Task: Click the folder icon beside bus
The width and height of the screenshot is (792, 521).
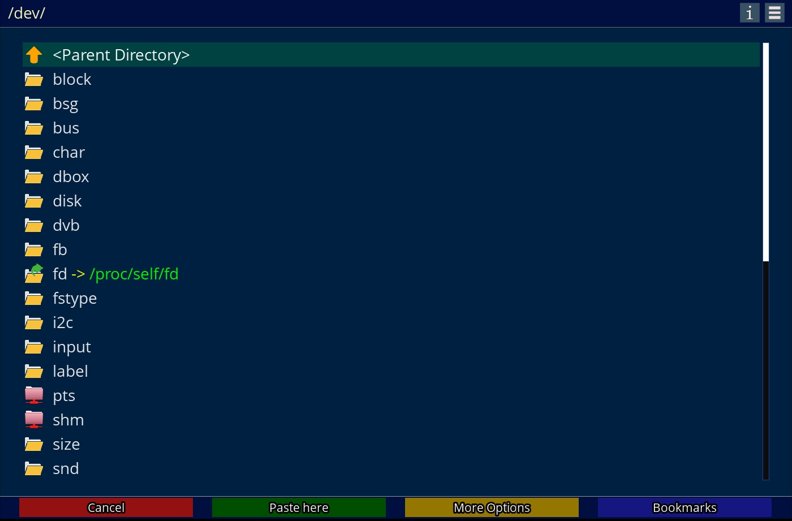Action: tap(34, 128)
